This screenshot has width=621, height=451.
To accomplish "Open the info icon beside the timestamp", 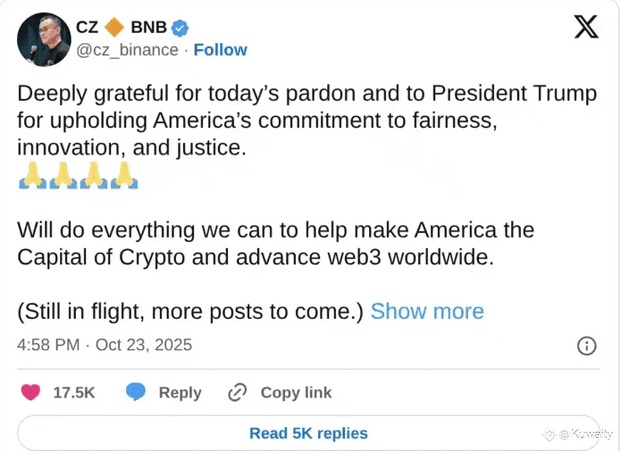I will (x=587, y=345).
